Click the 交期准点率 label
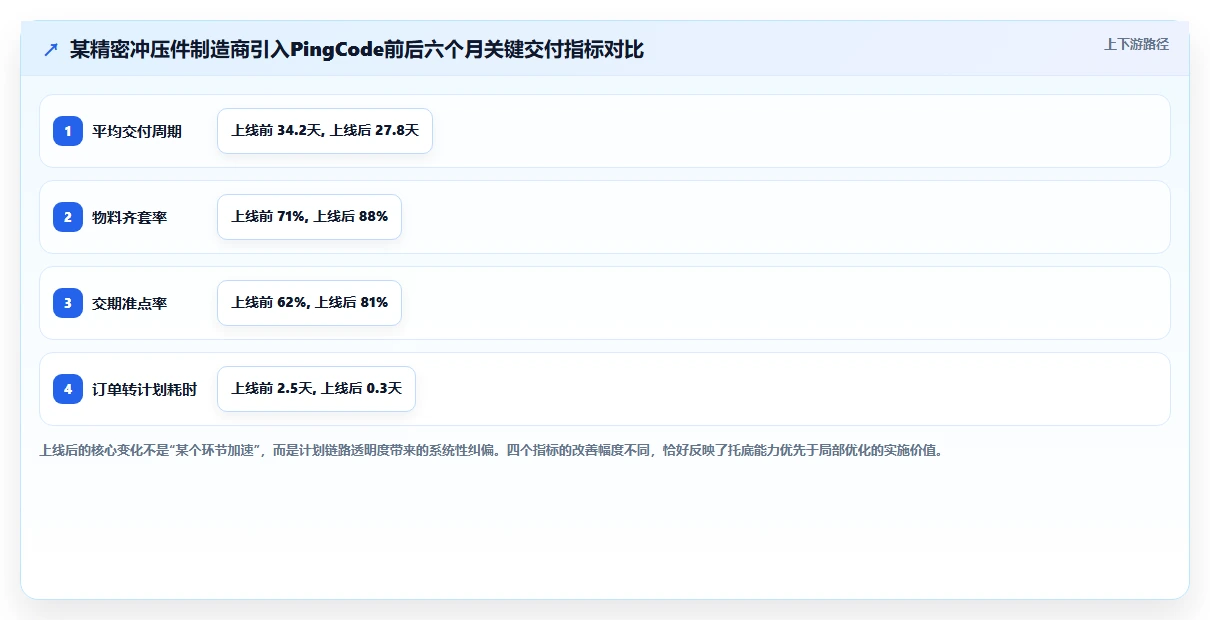 (130, 303)
